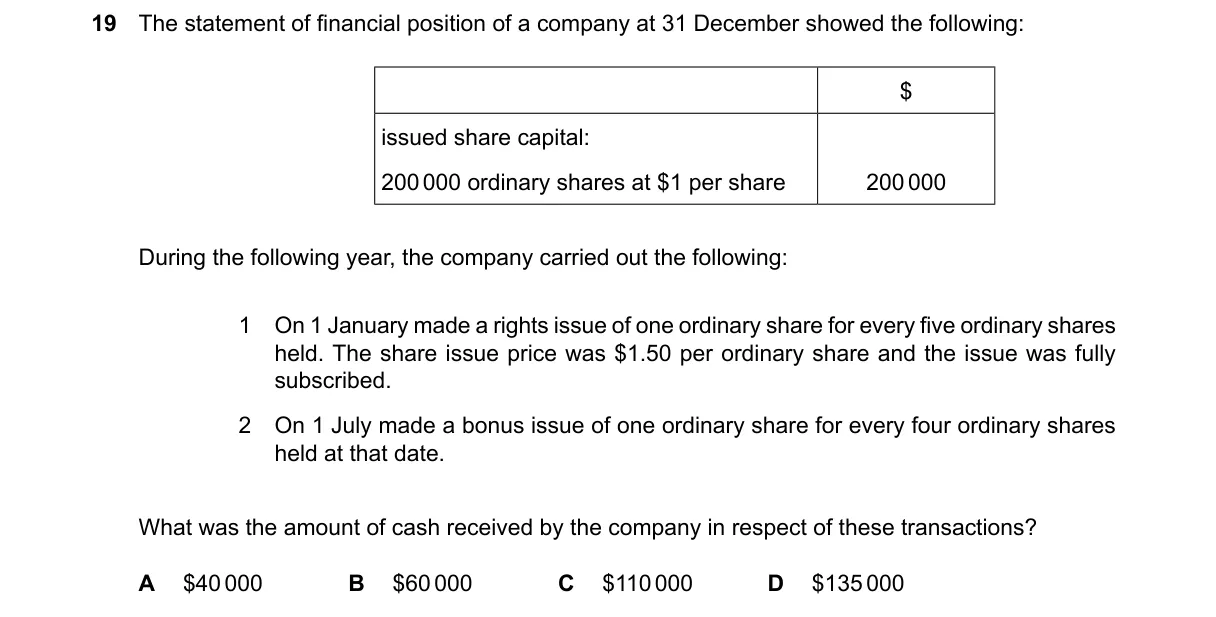Image resolution: width=1216 pixels, height=617 pixels.
Task: Click the dollar sign table header cell
Action: pos(906,90)
